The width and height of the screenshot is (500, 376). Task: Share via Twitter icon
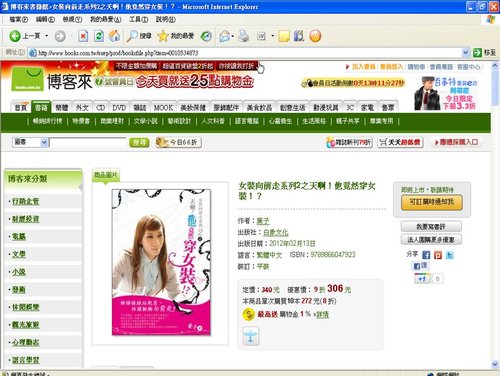pos(450,255)
